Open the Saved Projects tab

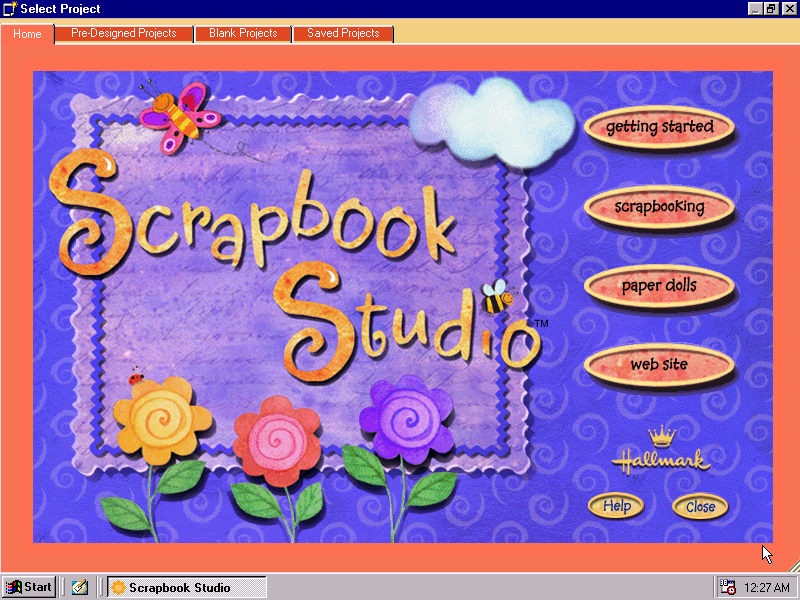343,34
